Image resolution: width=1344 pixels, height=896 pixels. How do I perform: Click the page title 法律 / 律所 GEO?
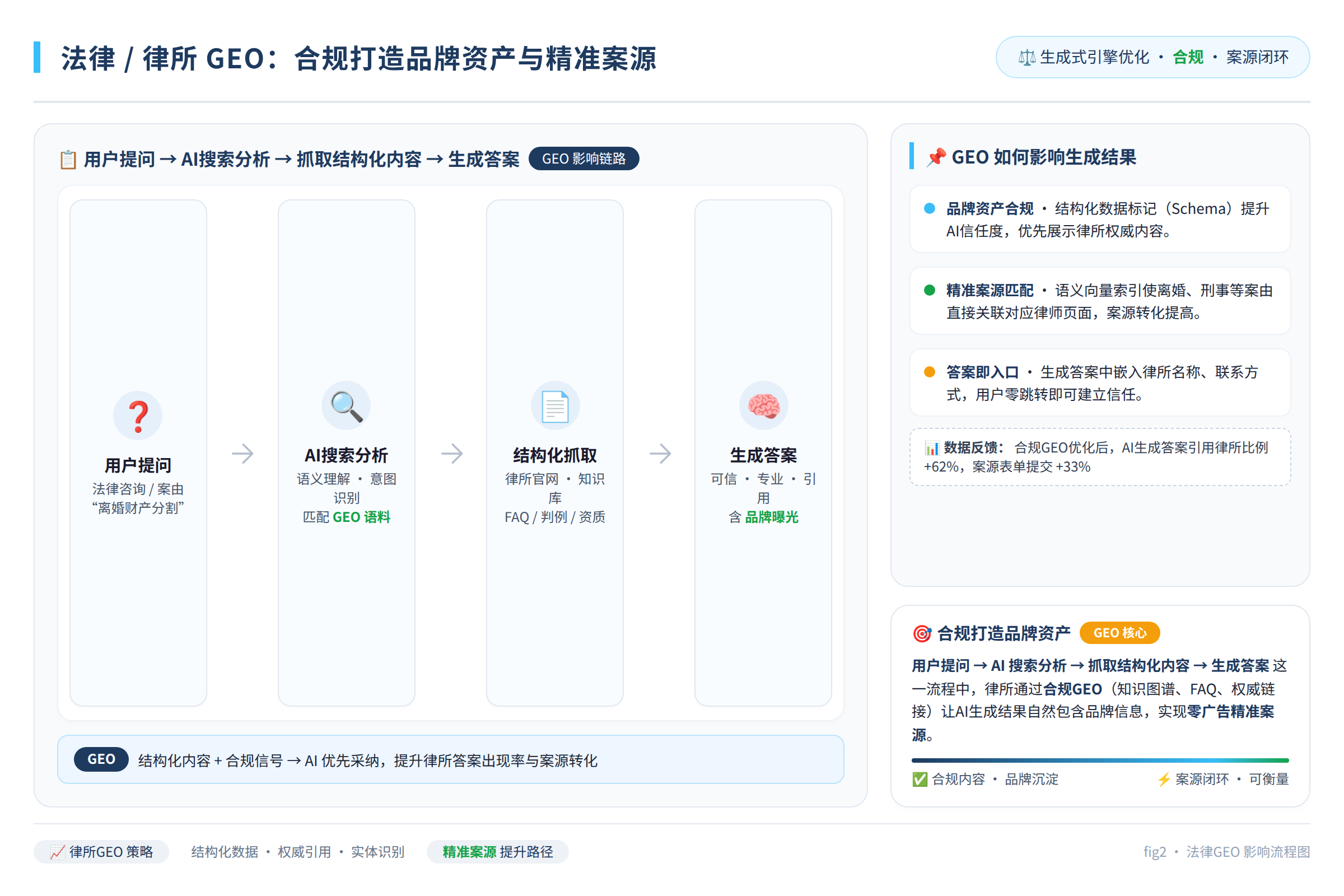click(360, 58)
